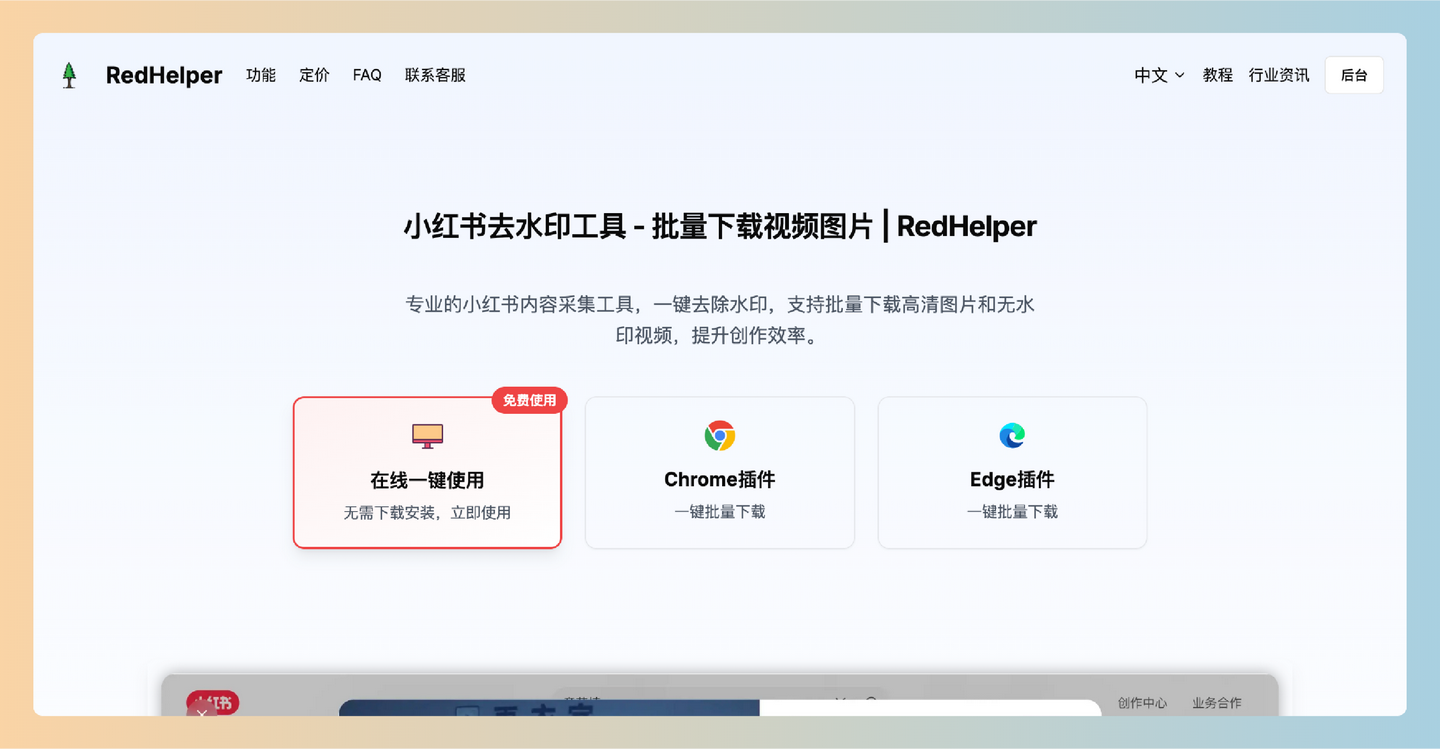Click the monitor icon on the 在线一键使用 card
The image size is (1440, 749).
tap(427, 435)
